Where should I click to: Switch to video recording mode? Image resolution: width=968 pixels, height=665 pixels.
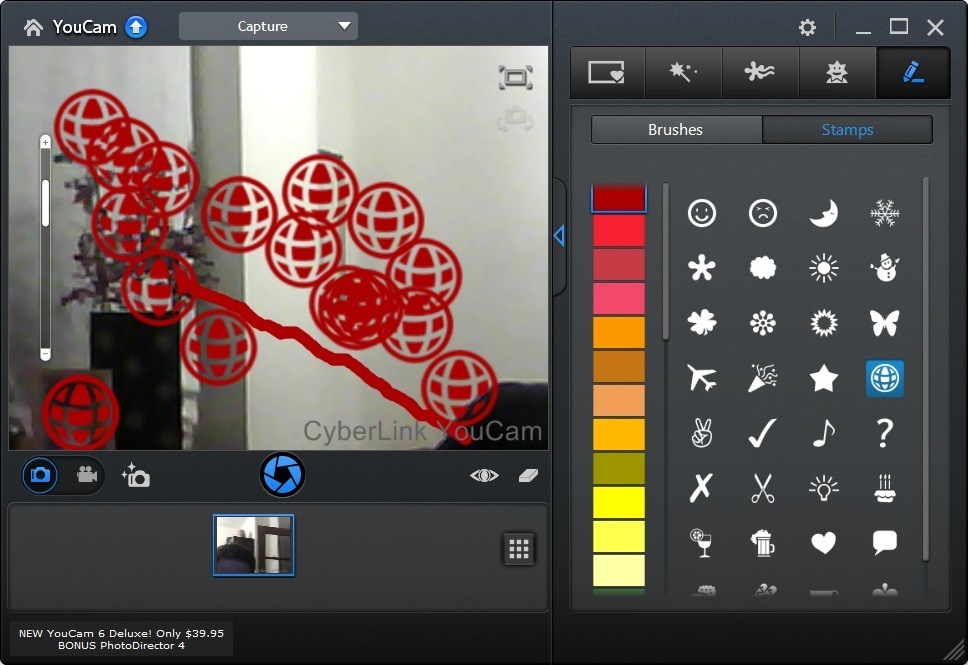coord(86,475)
